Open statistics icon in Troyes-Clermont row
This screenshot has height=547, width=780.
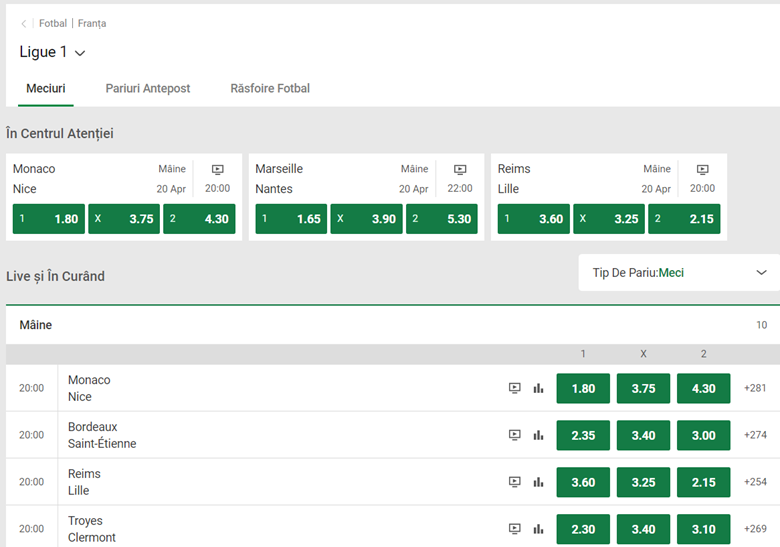pyautogui.click(x=538, y=528)
